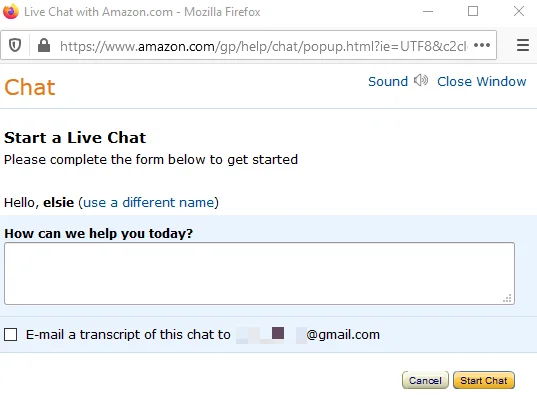Click the orange Chat heading

pos(29,87)
